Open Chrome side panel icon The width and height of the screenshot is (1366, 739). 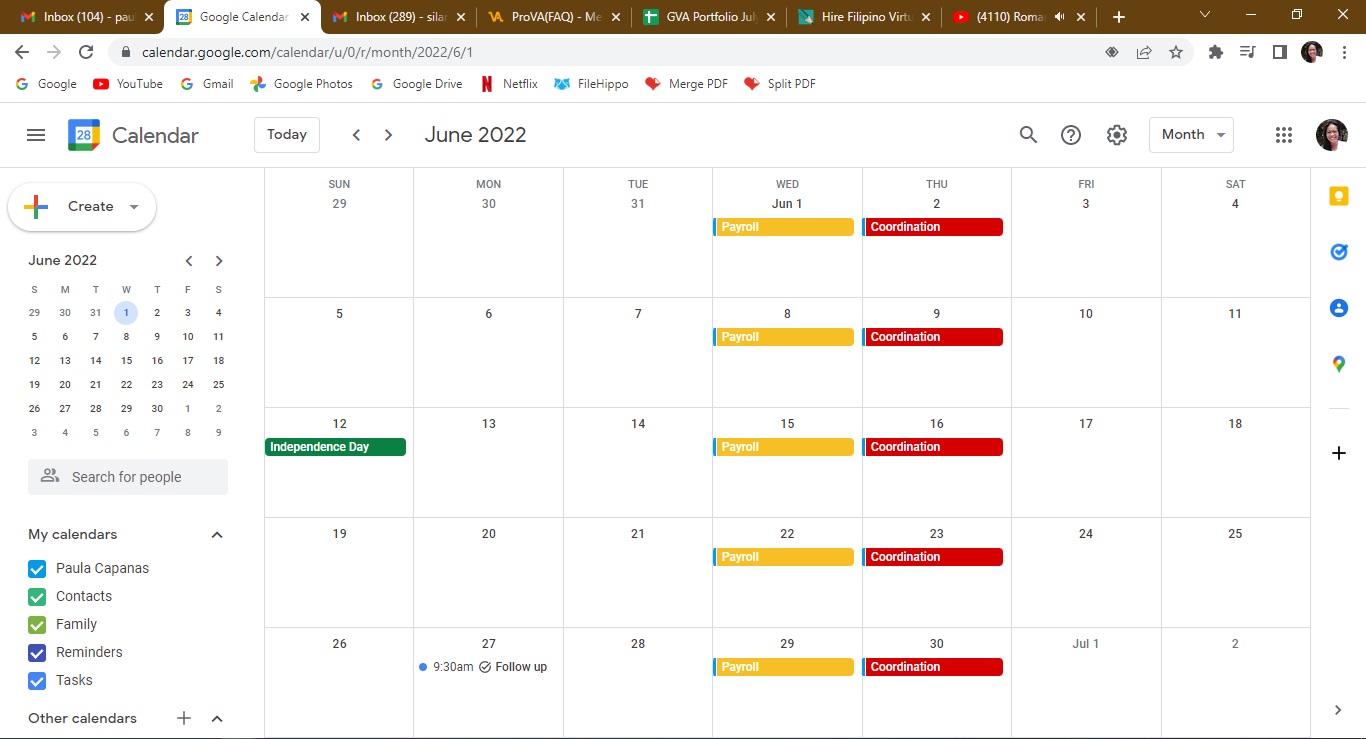pyautogui.click(x=1280, y=52)
